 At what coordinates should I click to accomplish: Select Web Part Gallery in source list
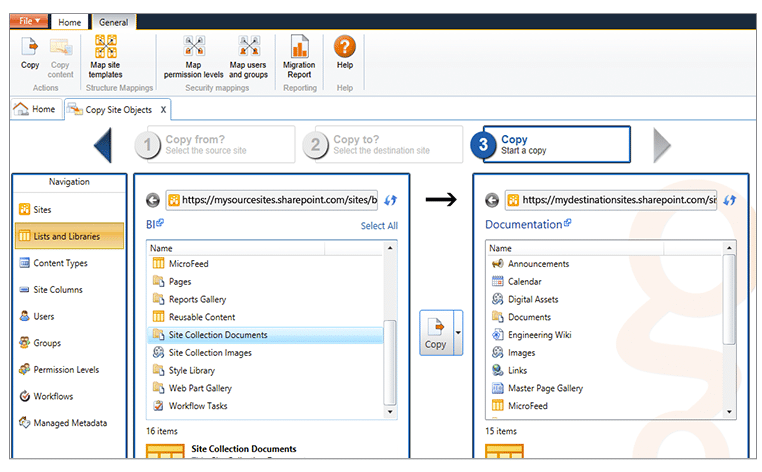(x=265, y=388)
